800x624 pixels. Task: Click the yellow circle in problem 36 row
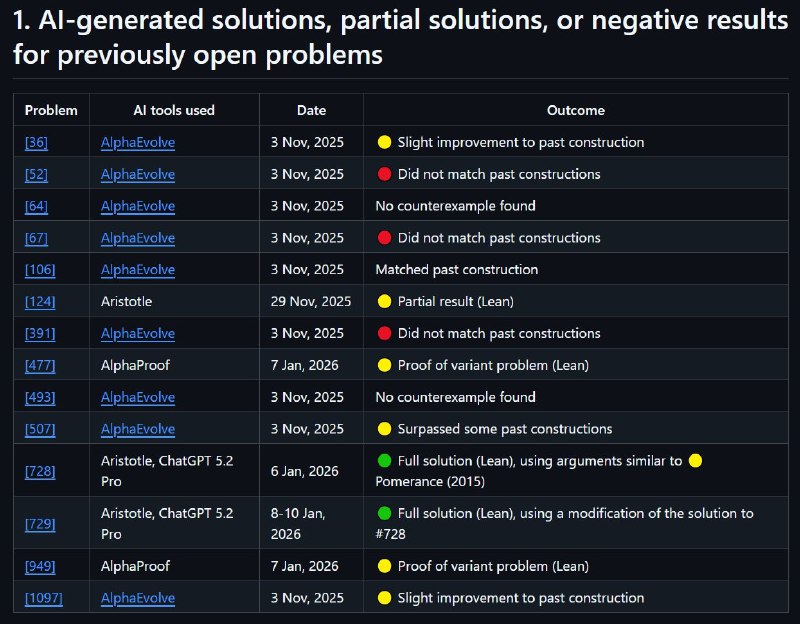pyautogui.click(x=384, y=142)
